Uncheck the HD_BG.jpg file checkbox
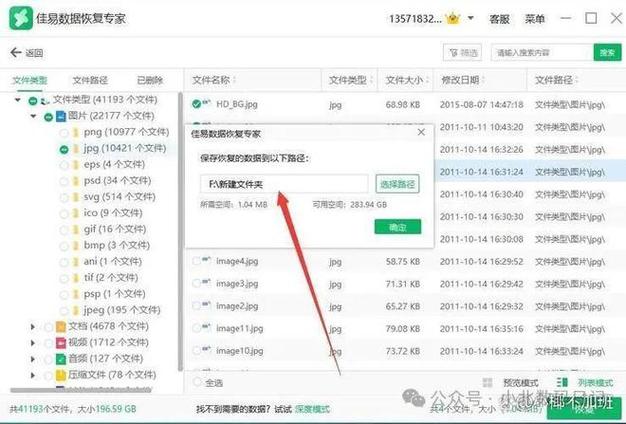 pos(196,104)
